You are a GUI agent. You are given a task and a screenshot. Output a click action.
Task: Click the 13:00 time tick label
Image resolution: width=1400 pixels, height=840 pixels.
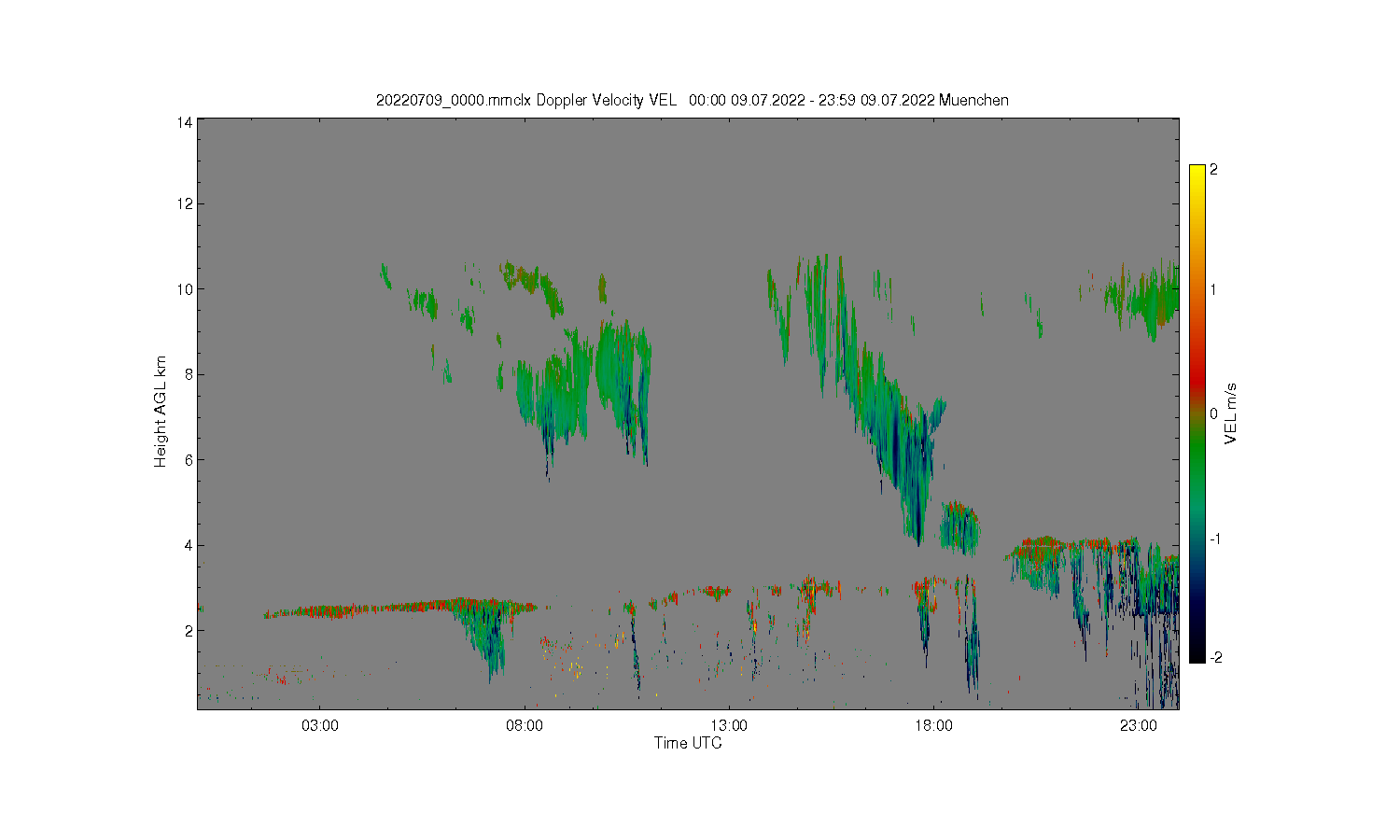[x=729, y=726]
